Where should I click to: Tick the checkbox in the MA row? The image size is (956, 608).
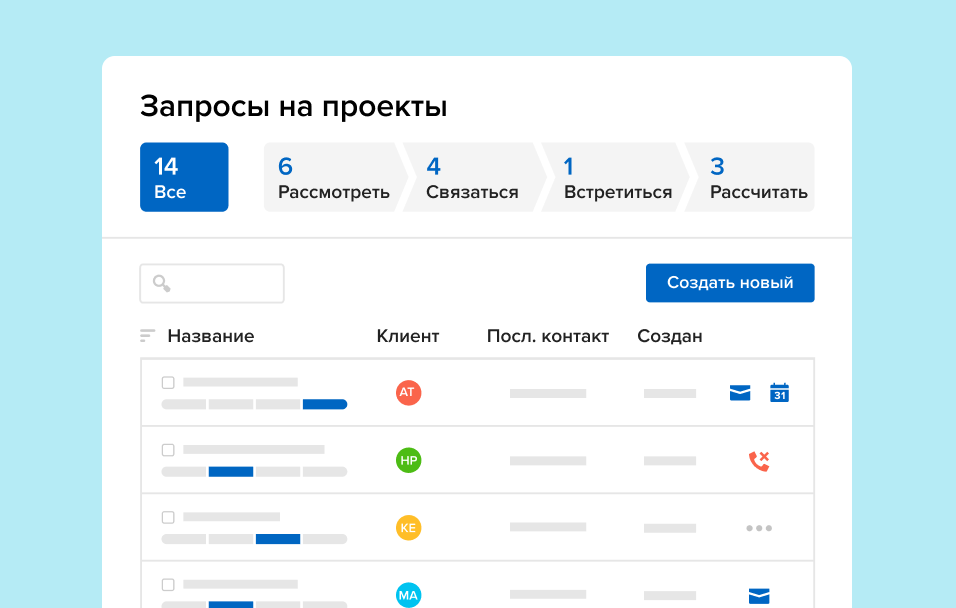click(168, 585)
